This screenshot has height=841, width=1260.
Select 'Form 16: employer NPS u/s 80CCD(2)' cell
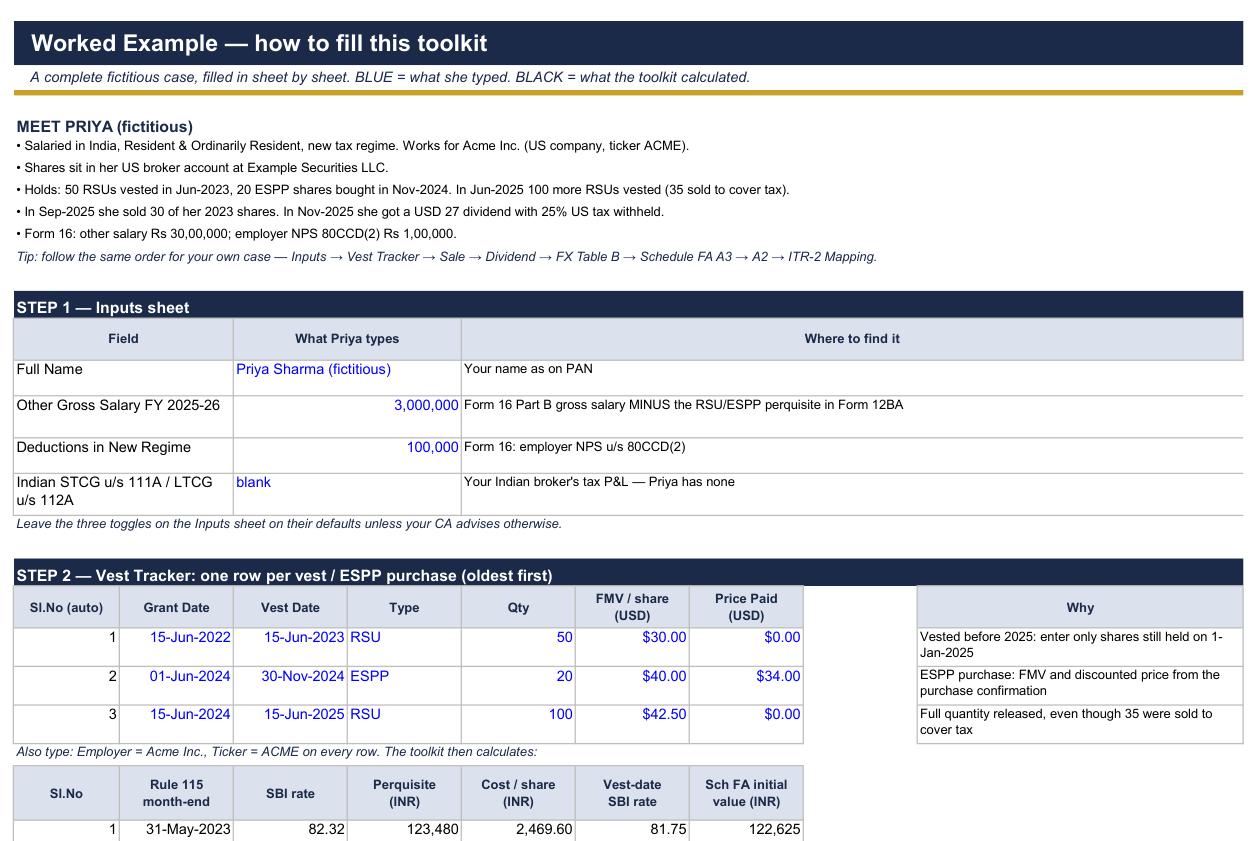click(852, 456)
